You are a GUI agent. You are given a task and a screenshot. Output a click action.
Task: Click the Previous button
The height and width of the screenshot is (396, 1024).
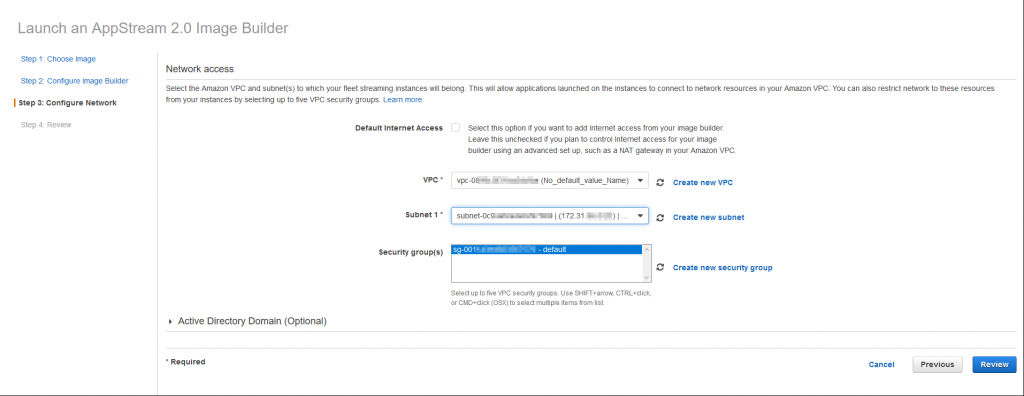tap(937, 365)
